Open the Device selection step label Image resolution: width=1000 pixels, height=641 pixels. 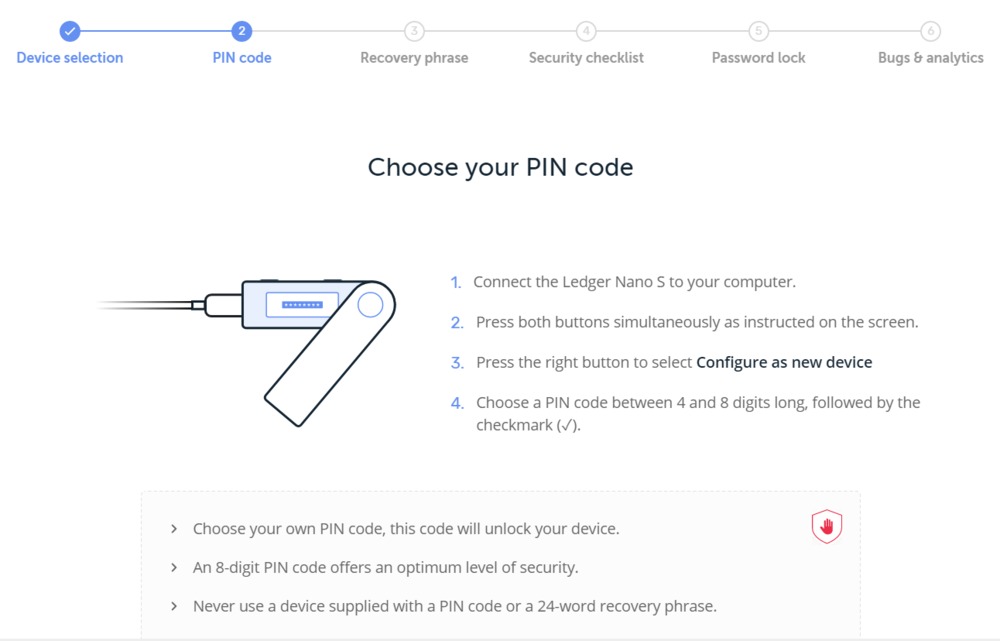coord(70,57)
